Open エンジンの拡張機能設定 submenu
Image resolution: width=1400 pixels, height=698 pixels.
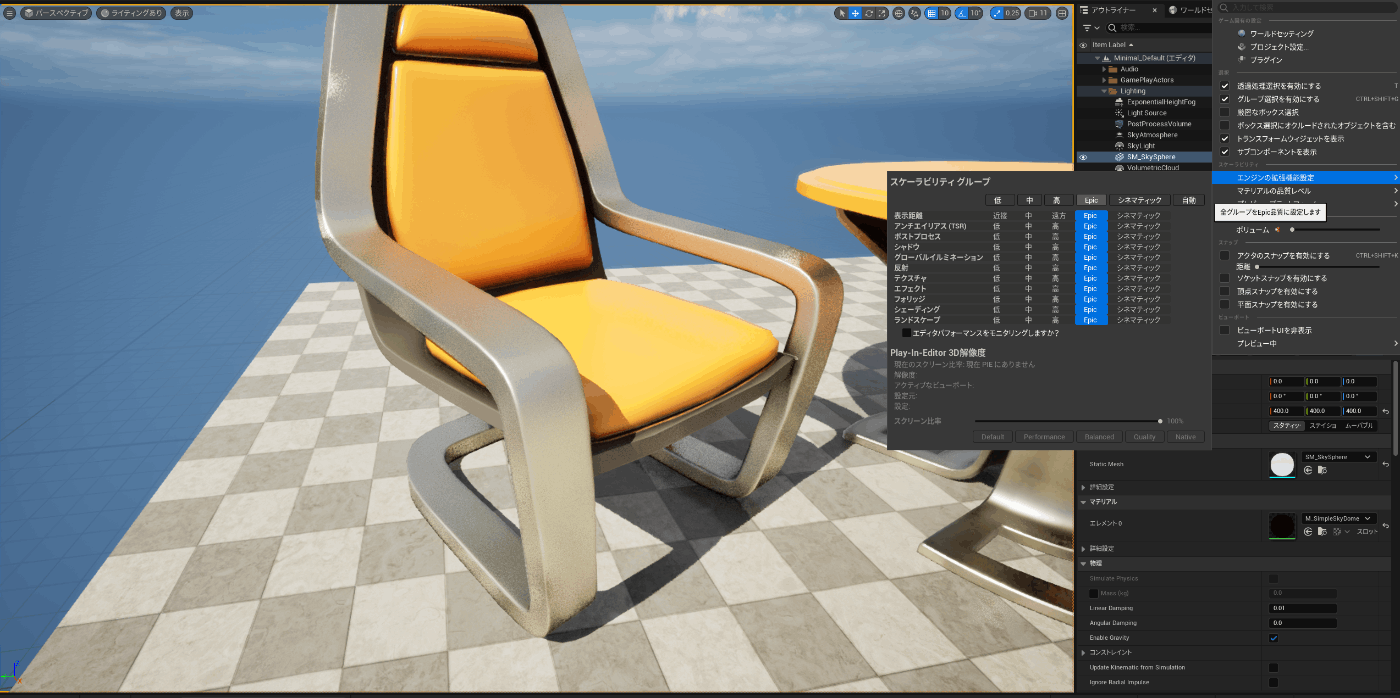point(1305,177)
